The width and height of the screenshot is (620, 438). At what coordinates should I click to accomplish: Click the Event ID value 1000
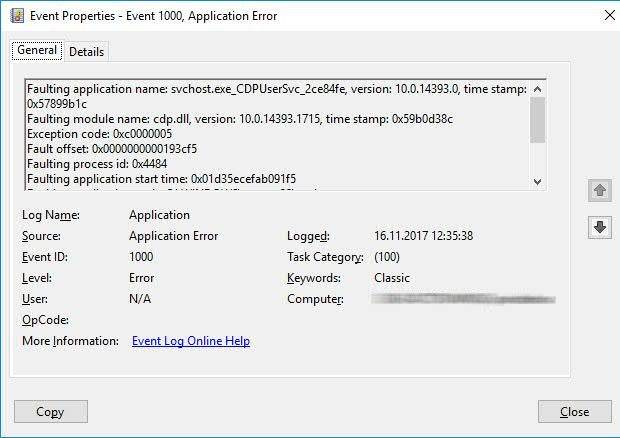point(141,257)
